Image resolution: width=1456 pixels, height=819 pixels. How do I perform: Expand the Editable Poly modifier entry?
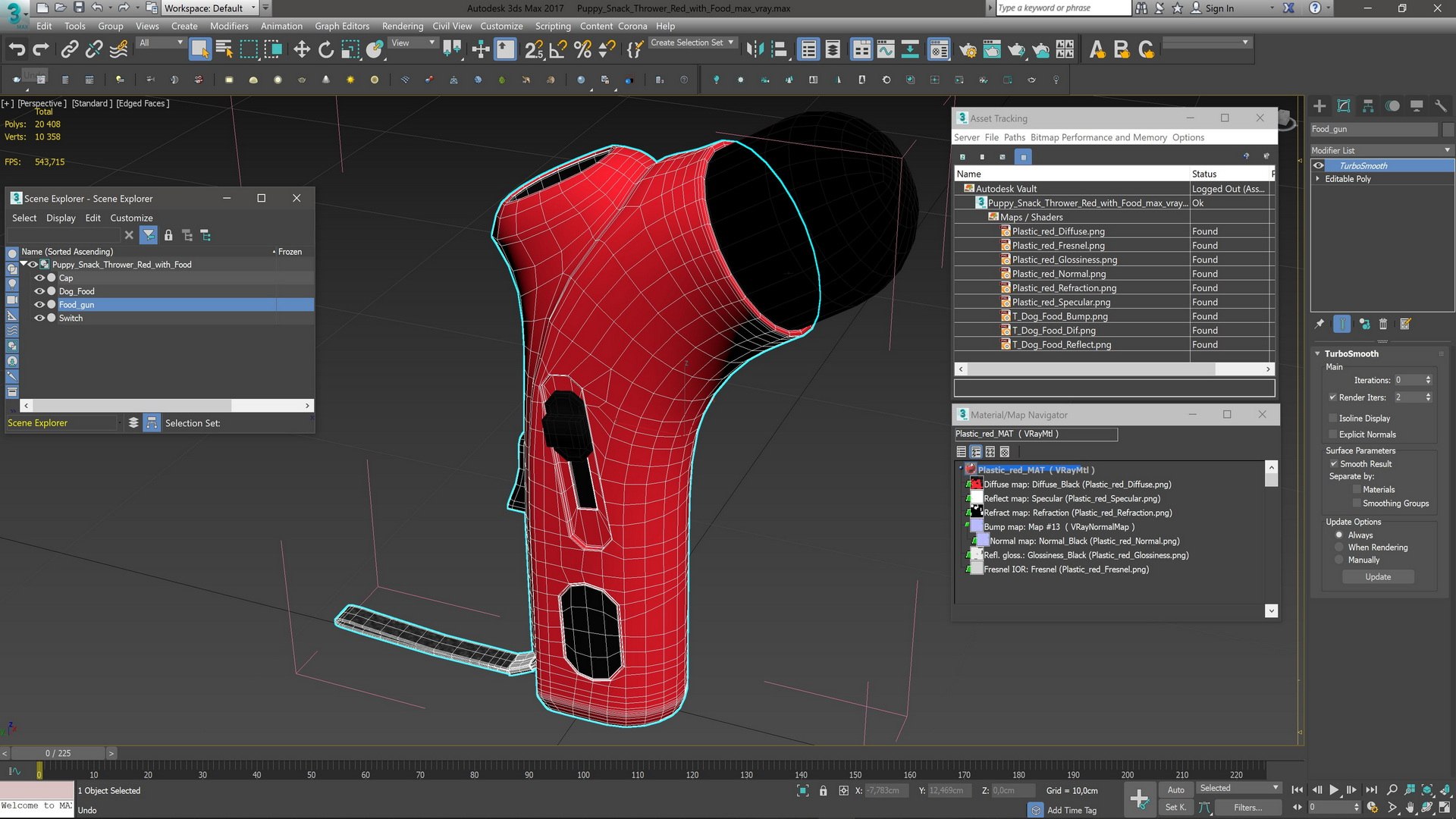1318,179
